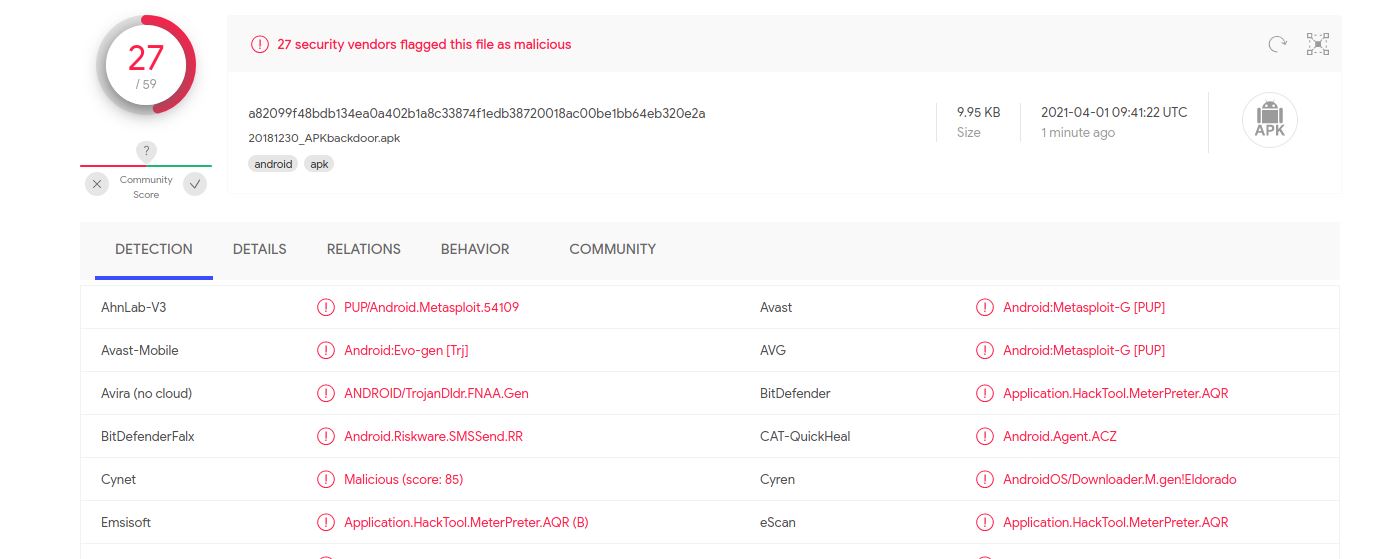The height and width of the screenshot is (559, 1378).
Task: Click the apk tag
Action: [319, 164]
